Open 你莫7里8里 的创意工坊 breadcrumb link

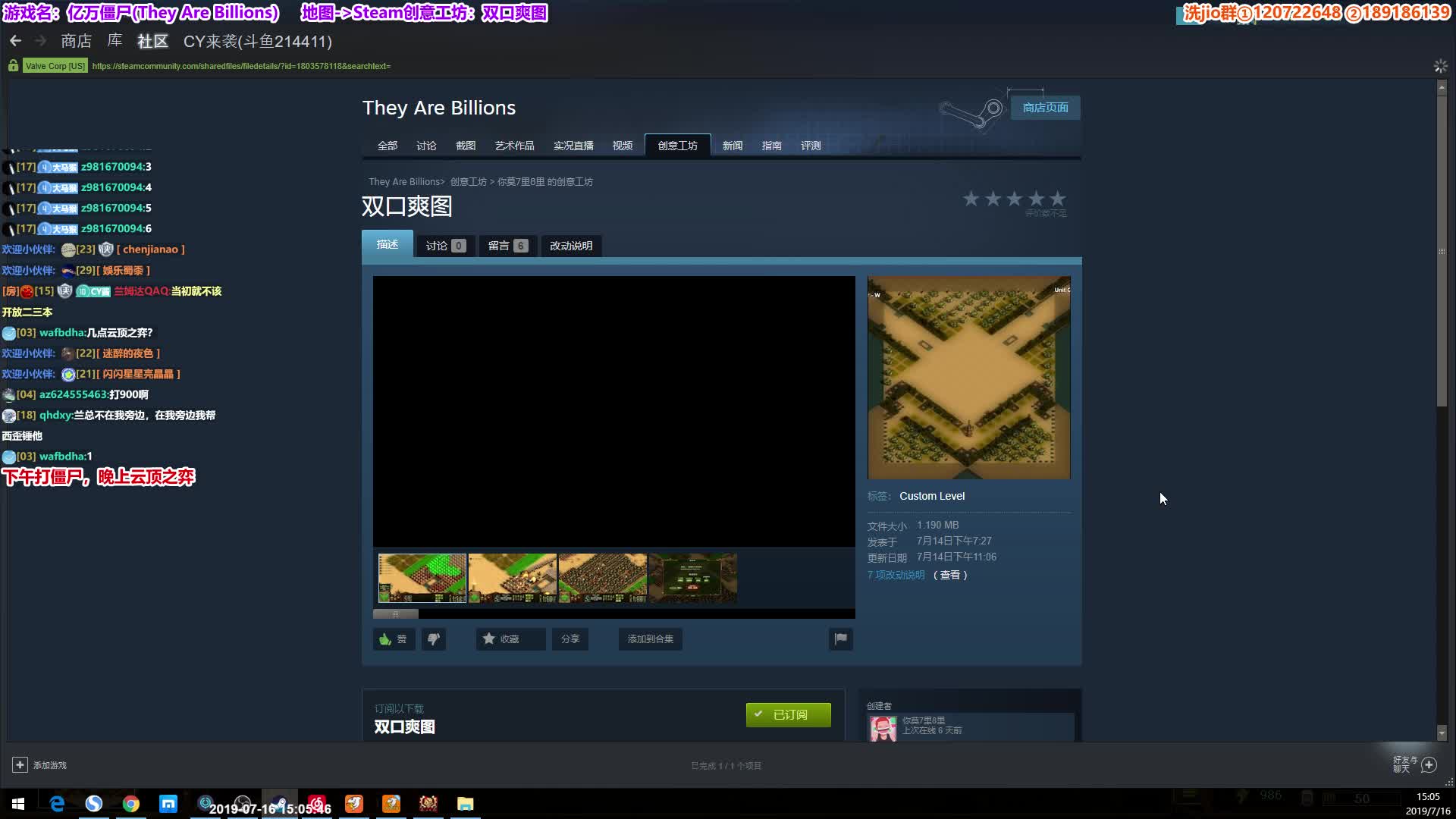coord(545,182)
